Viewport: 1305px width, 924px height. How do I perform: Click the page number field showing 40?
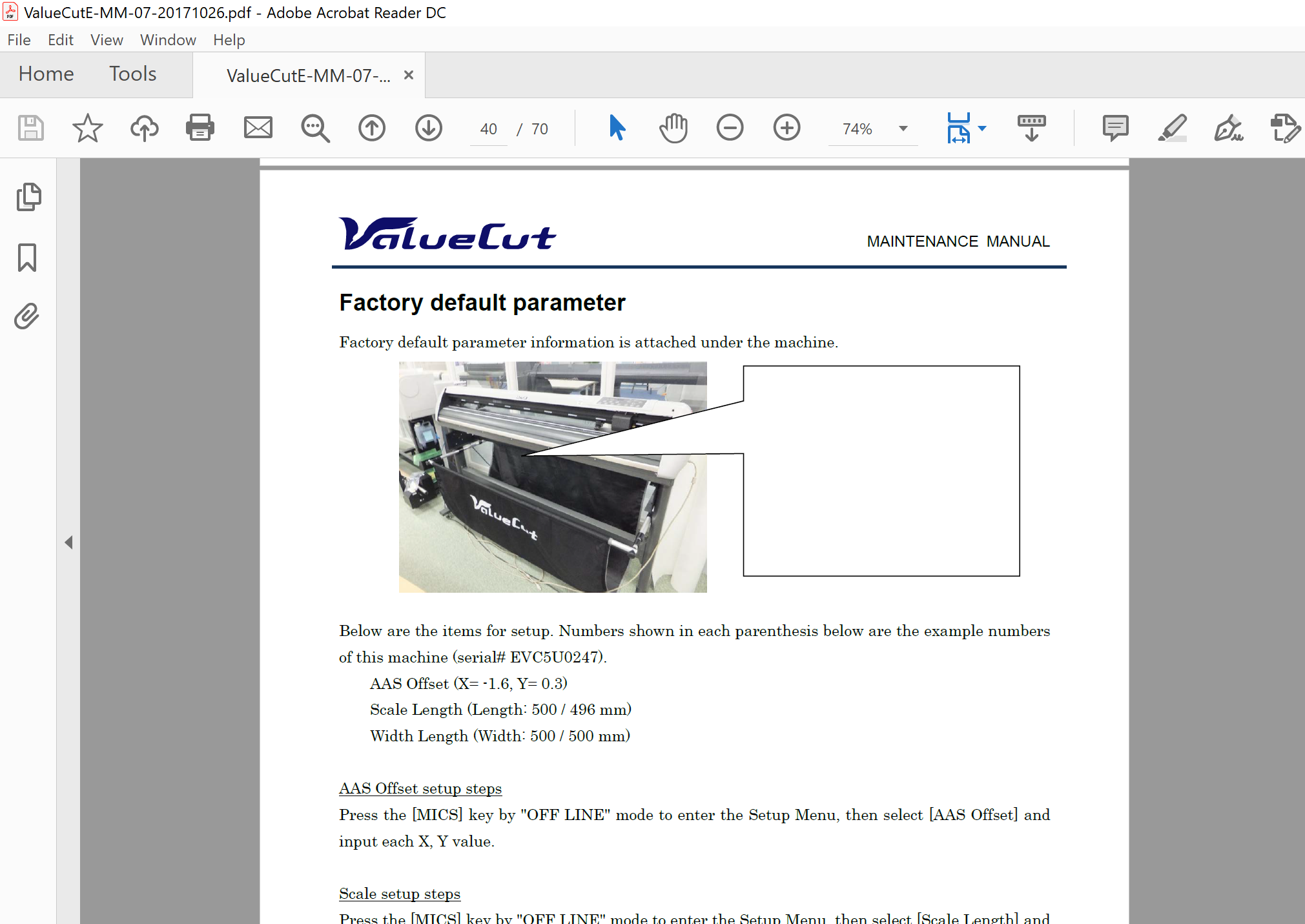489,129
